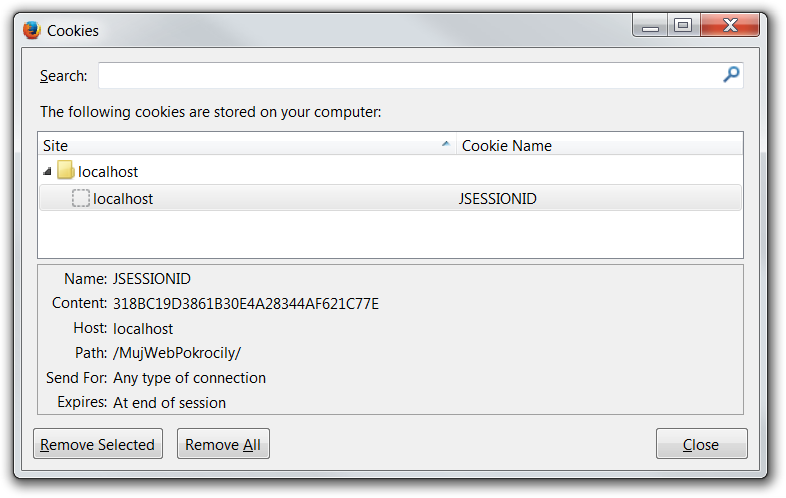Image resolution: width=786 pixels, height=498 pixels.
Task: Minimize the Cookies window
Action: (652, 27)
